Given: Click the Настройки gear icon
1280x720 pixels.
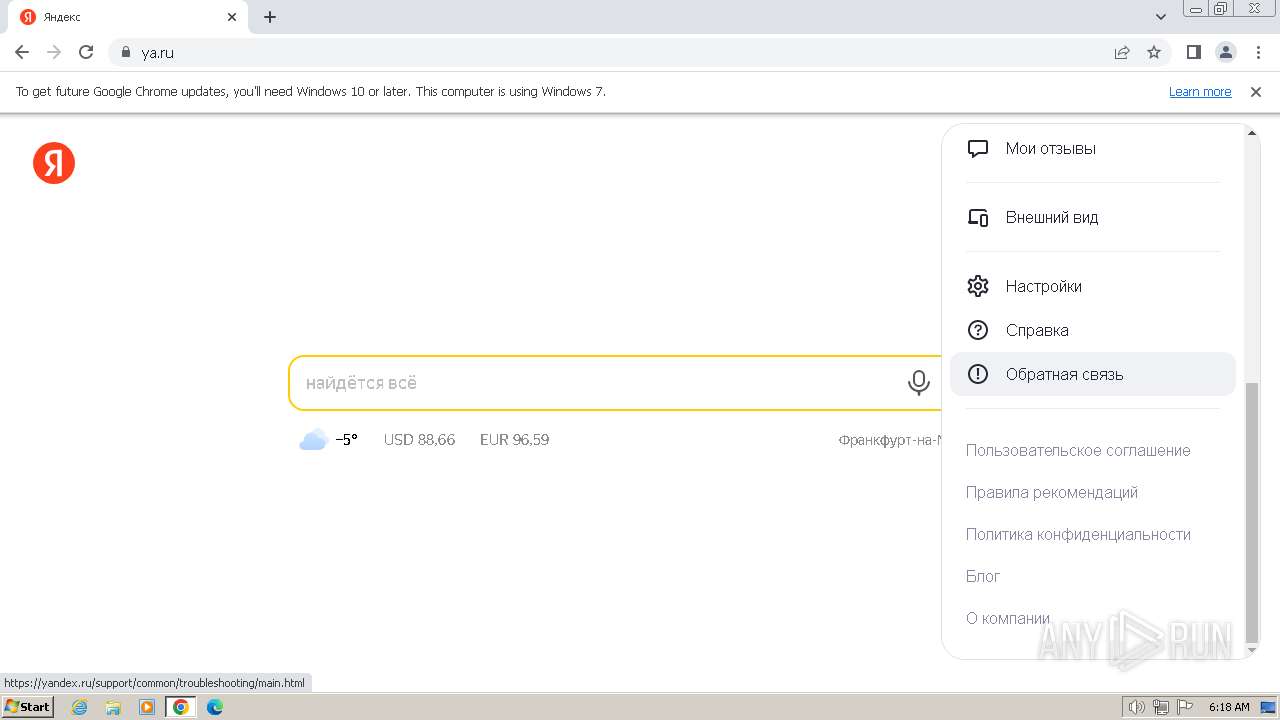Looking at the screenshot, I should click(x=978, y=286).
